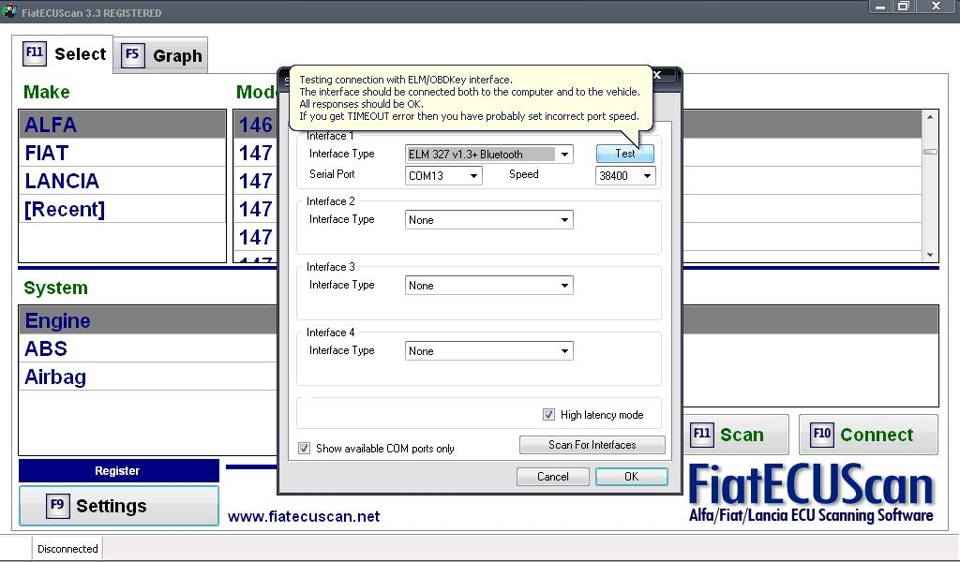Select LANCIA in the Make list
The image size is (960, 562).
(x=122, y=181)
